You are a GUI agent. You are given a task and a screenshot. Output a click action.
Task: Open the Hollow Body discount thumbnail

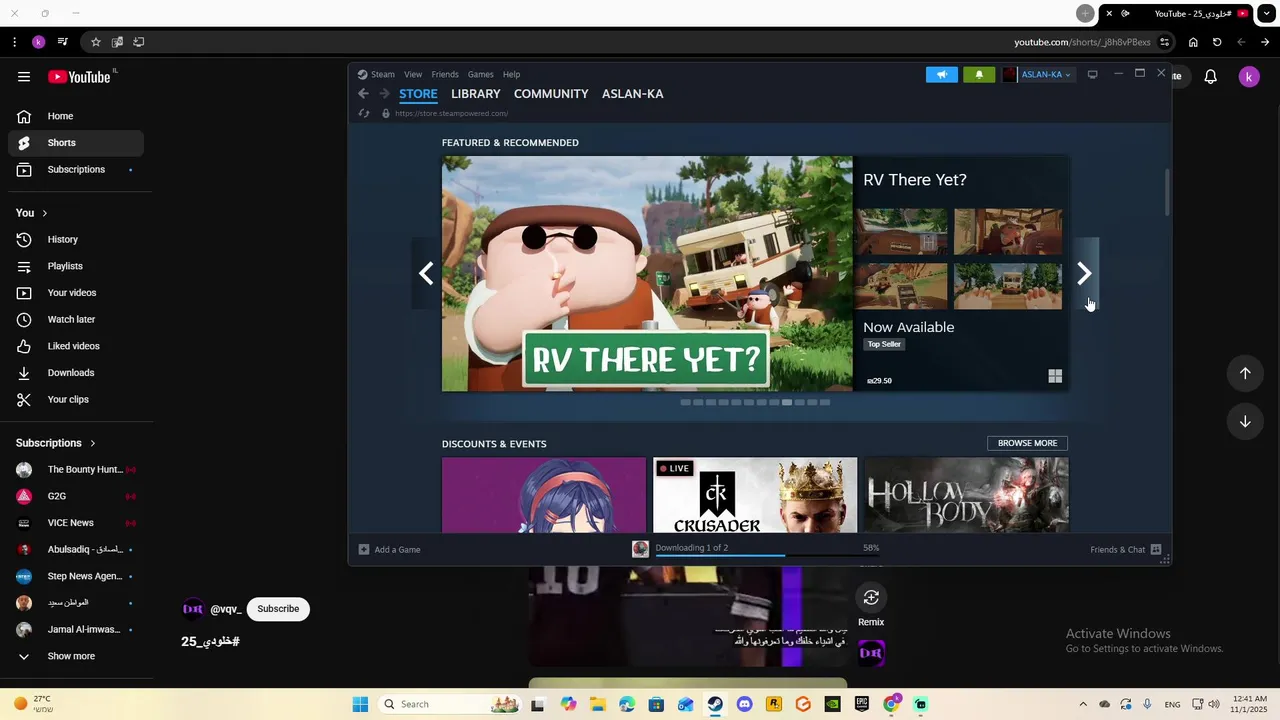click(x=966, y=495)
